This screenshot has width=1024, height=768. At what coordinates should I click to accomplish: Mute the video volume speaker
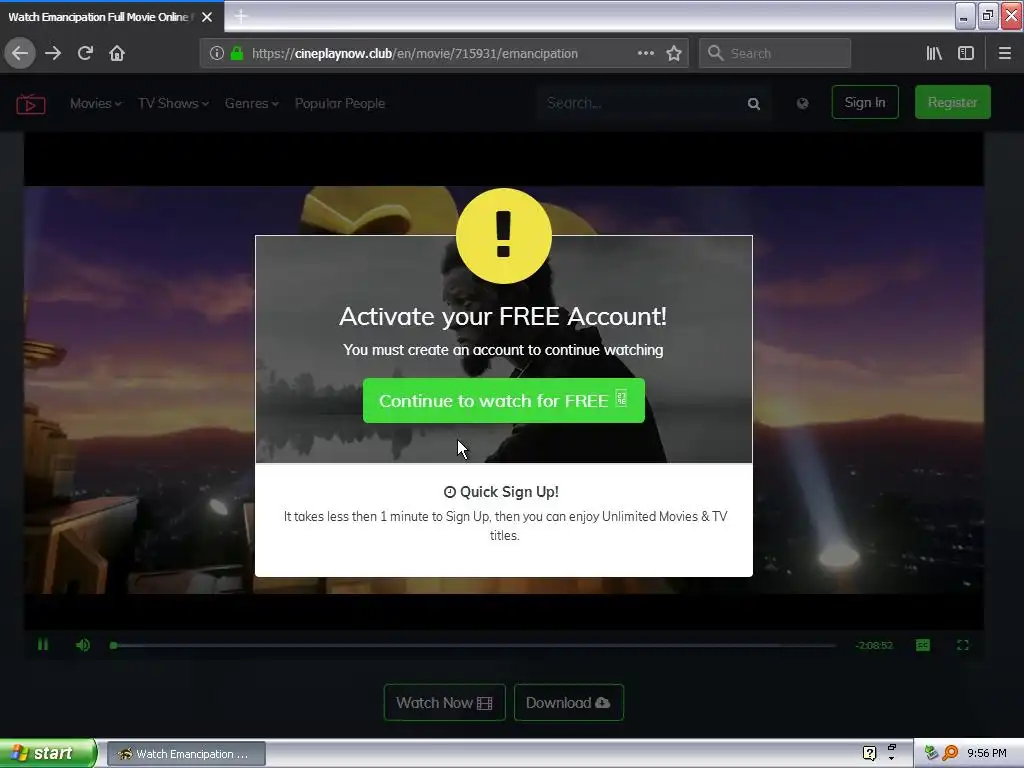83,645
